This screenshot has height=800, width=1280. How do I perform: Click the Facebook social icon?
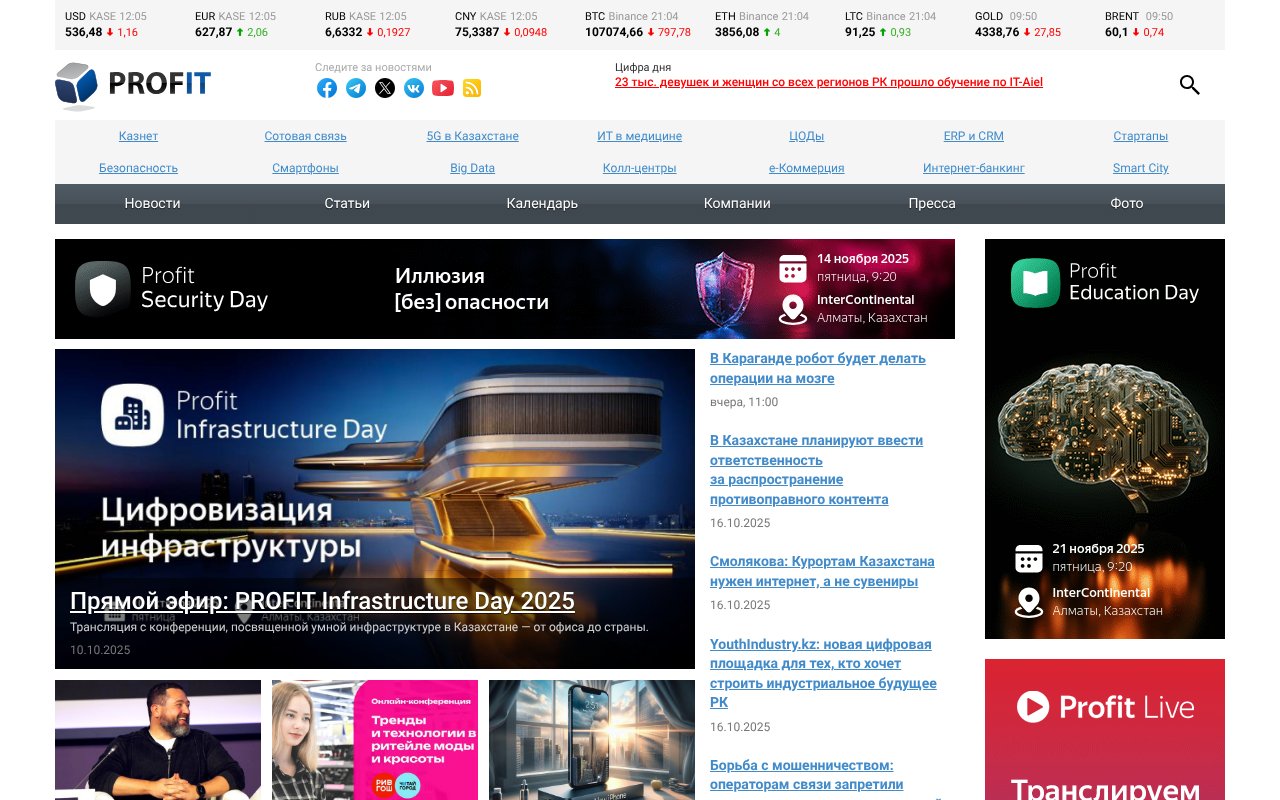coord(327,88)
